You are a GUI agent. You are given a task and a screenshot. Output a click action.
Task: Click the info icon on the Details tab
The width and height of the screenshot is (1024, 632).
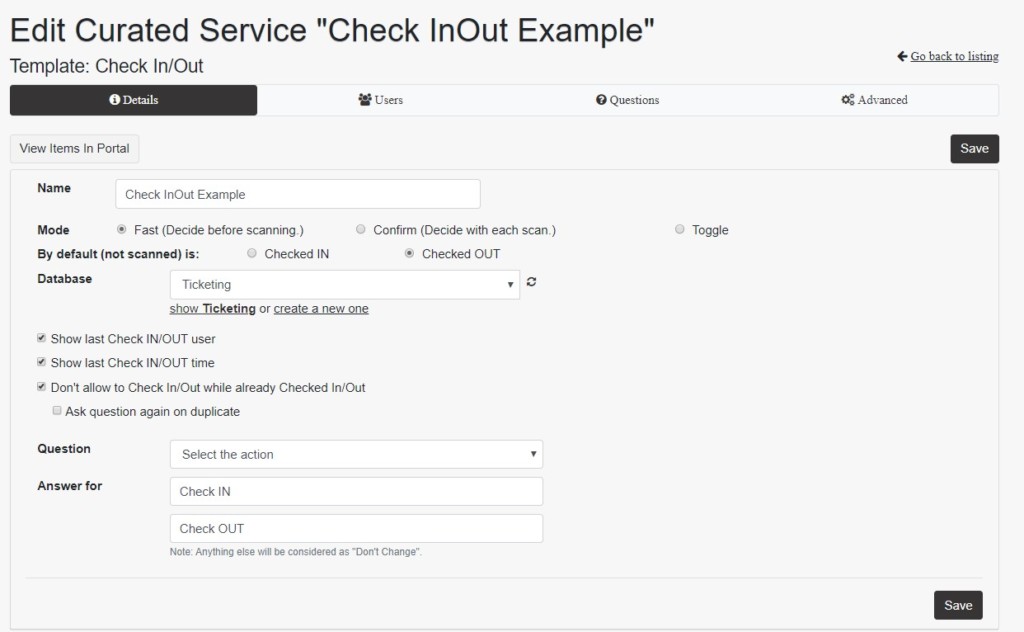(x=113, y=99)
